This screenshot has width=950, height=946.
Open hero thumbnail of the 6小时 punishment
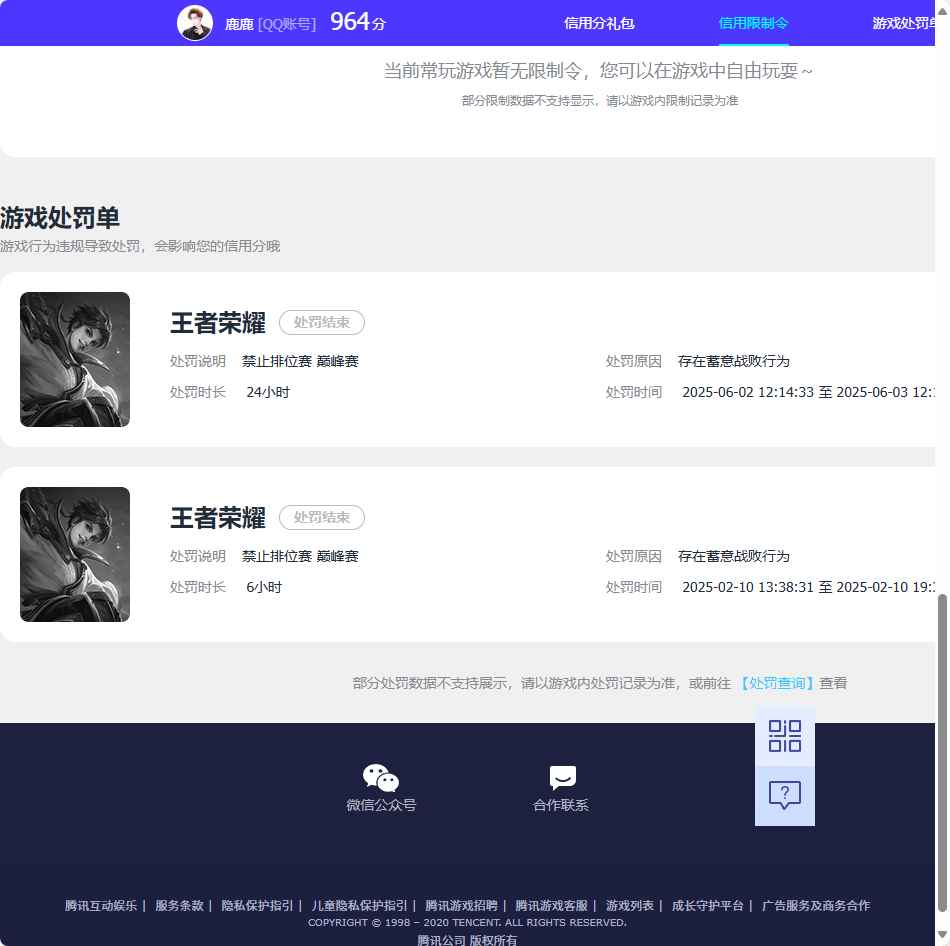point(75,555)
